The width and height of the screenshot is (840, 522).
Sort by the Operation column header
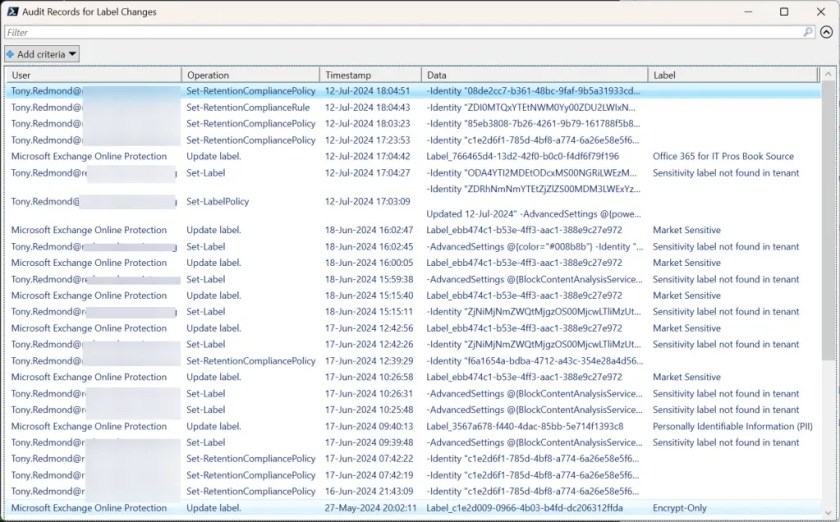click(x=250, y=75)
